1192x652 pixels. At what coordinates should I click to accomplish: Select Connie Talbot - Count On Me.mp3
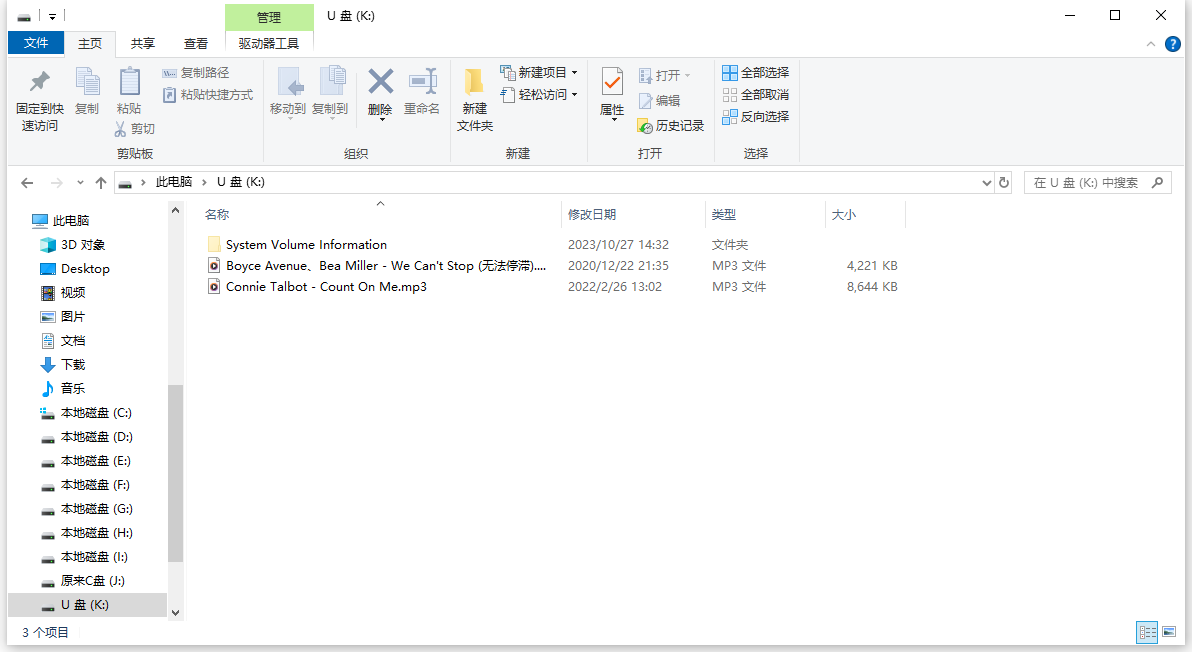pyautogui.click(x=326, y=287)
